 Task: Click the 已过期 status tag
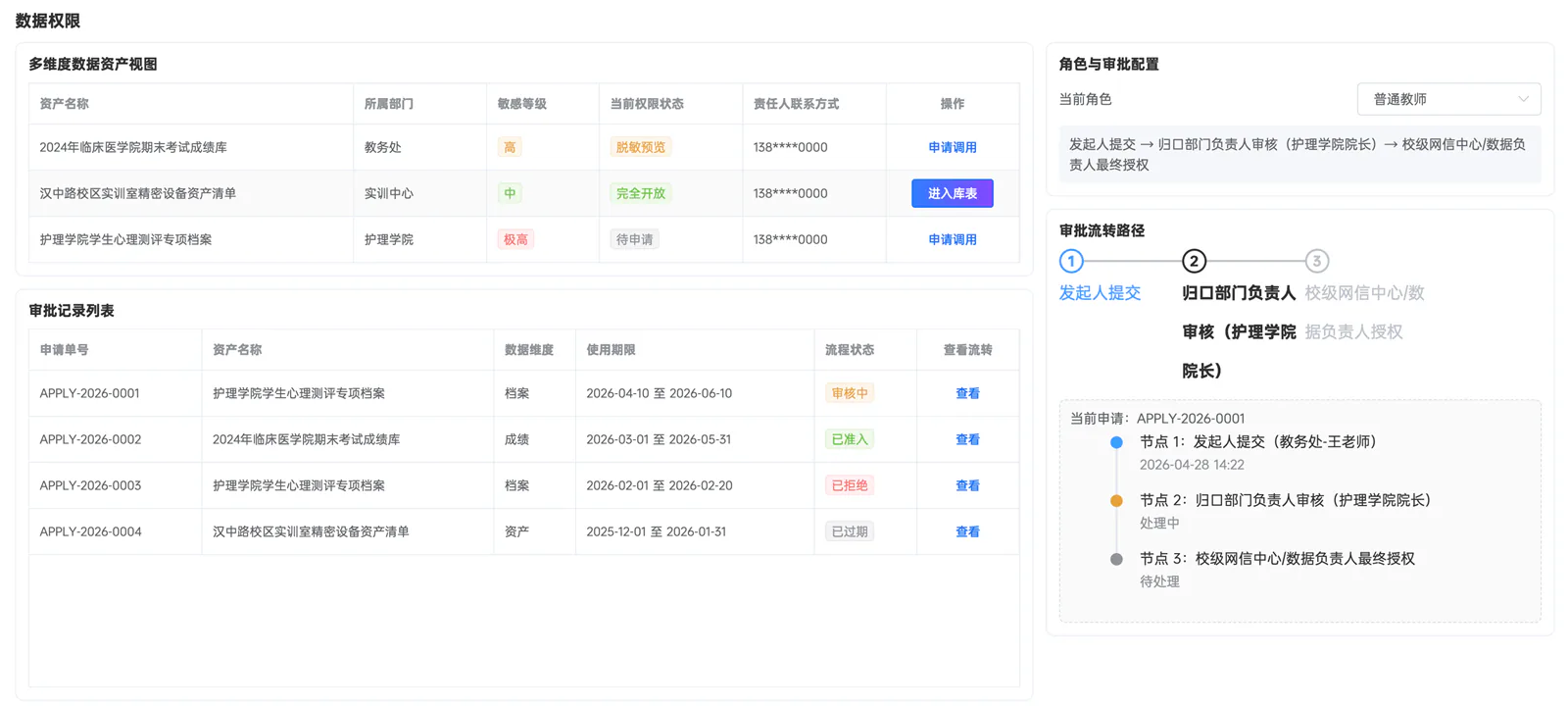[850, 531]
